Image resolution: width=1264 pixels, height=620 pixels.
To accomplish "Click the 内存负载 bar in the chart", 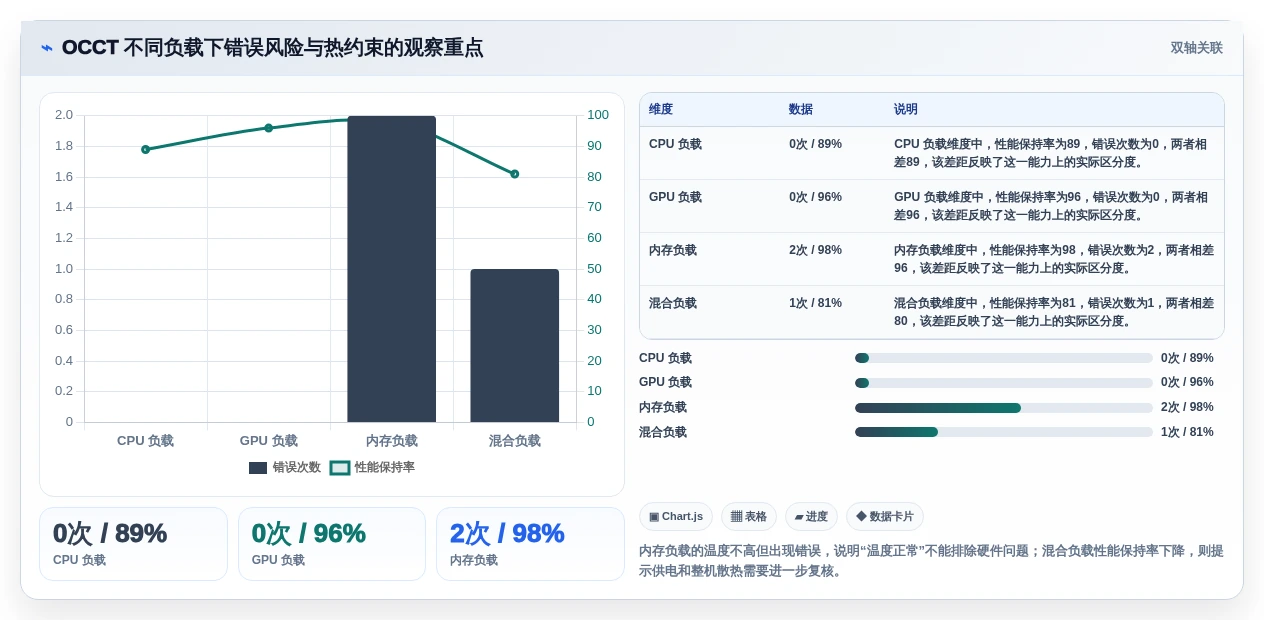I will 392,269.
